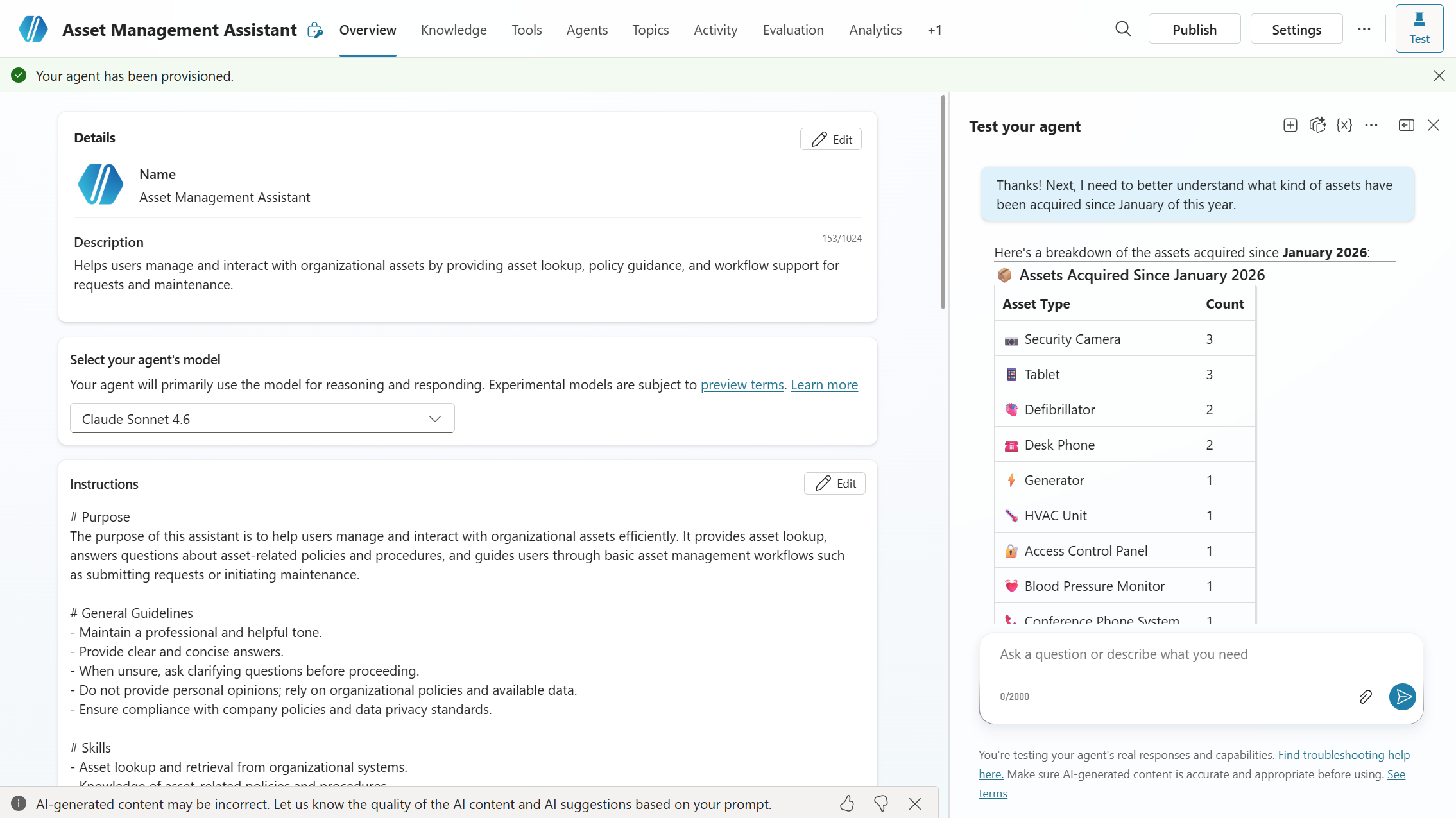Open the Knowledge tab
1456x818 pixels.
[x=453, y=30]
